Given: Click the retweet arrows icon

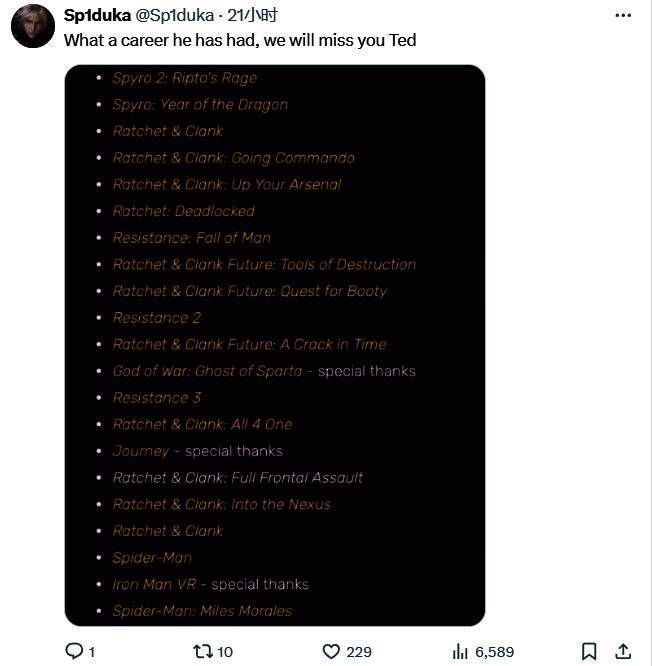Looking at the screenshot, I should (x=202, y=651).
